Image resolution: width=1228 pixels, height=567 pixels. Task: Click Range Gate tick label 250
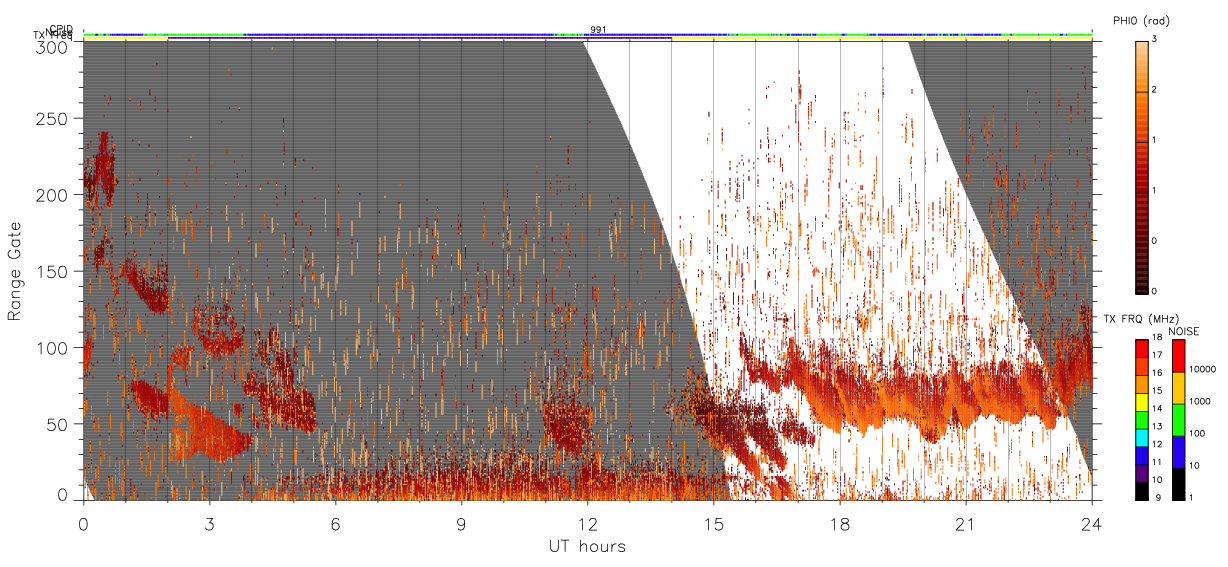[x=53, y=119]
